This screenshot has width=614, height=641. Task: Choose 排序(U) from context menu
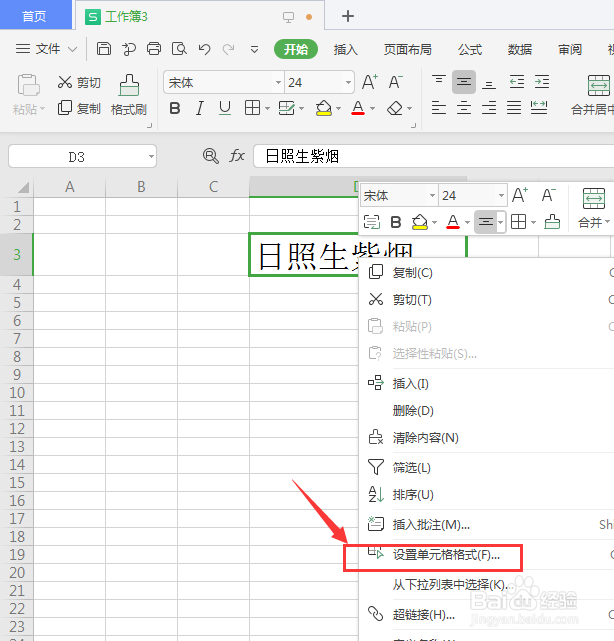point(486,495)
